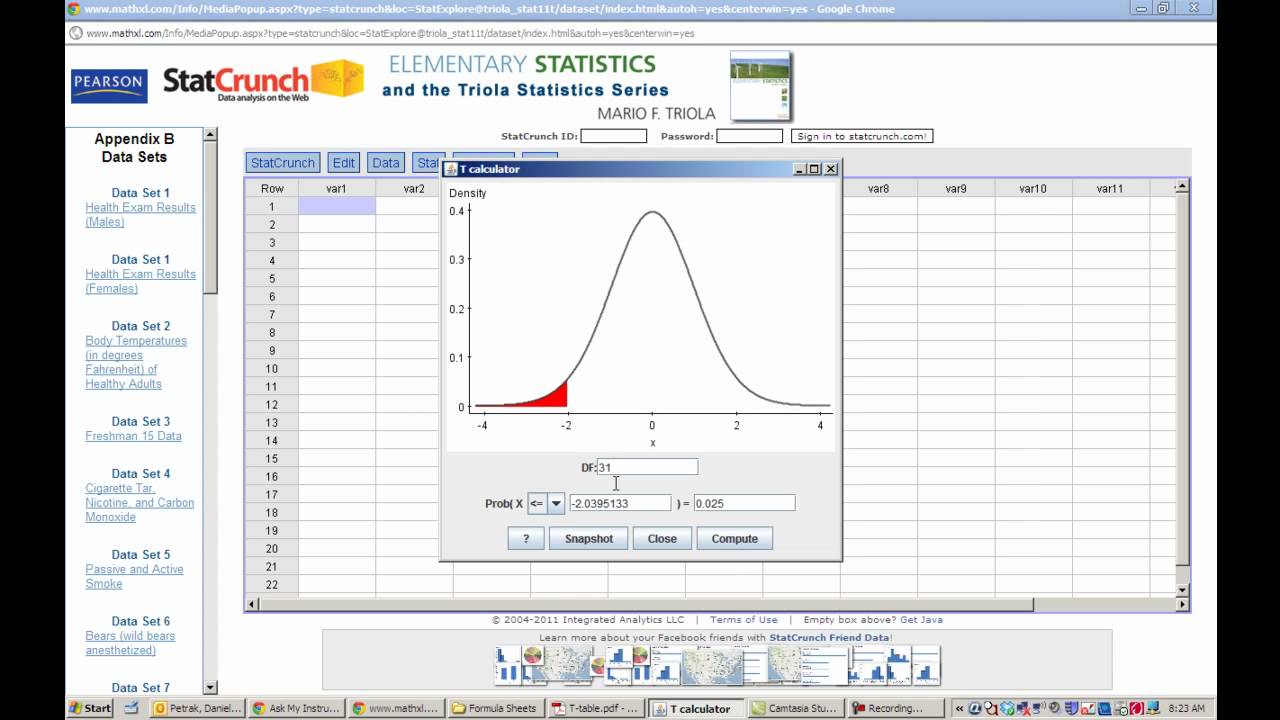1280x720 pixels.
Task: Open Body Temperatures of Healthy Adults link
Action: point(136,362)
